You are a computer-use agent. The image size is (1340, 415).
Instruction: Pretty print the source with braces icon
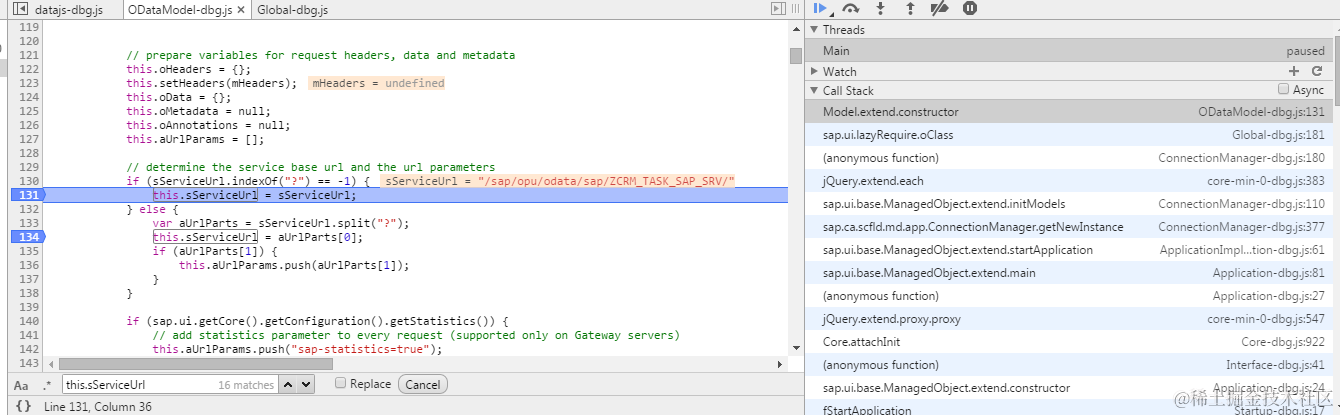tap(23, 406)
